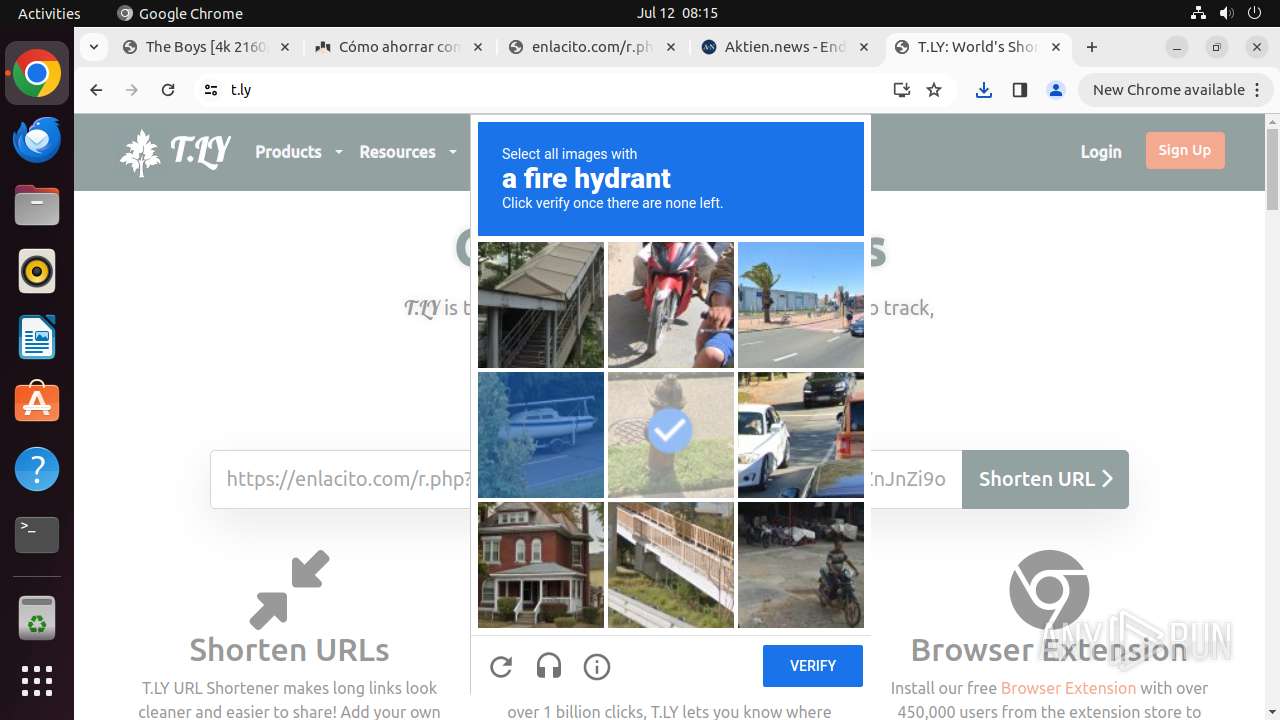
Task: Click the VERIFY button
Action: (x=813, y=666)
